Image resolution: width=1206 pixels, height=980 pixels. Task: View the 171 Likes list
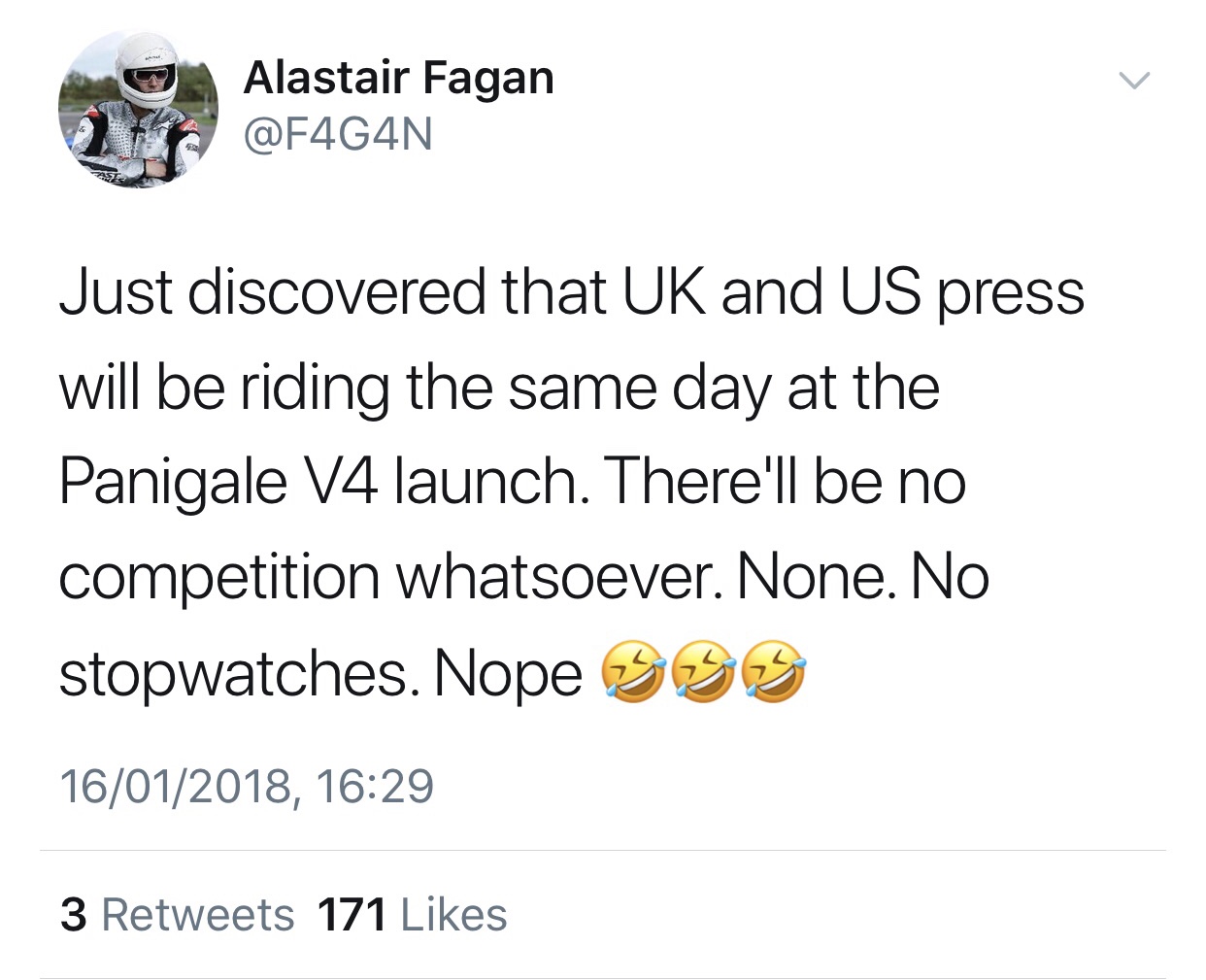[x=412, y=915]
